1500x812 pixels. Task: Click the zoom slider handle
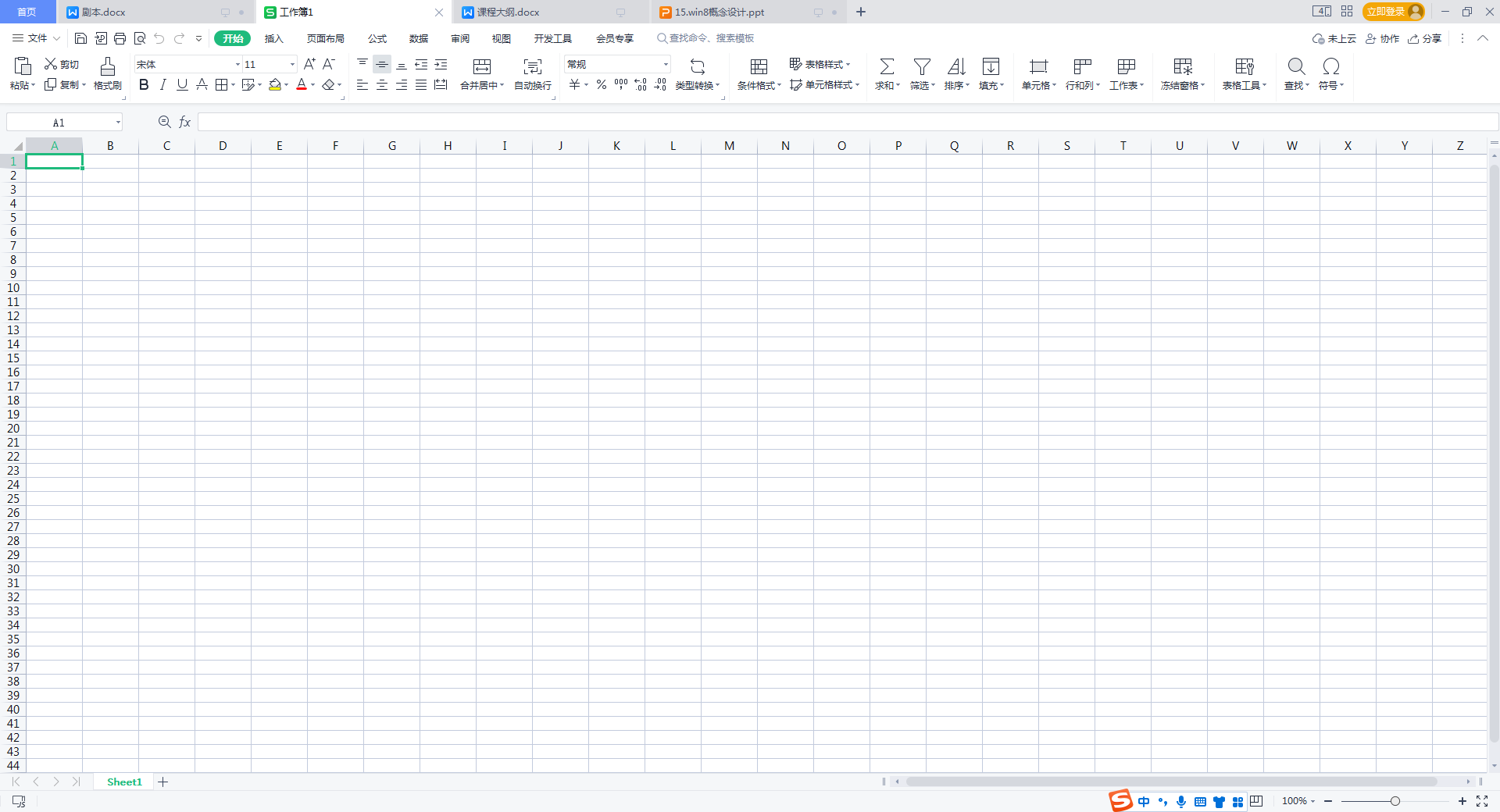(1395, 801)
